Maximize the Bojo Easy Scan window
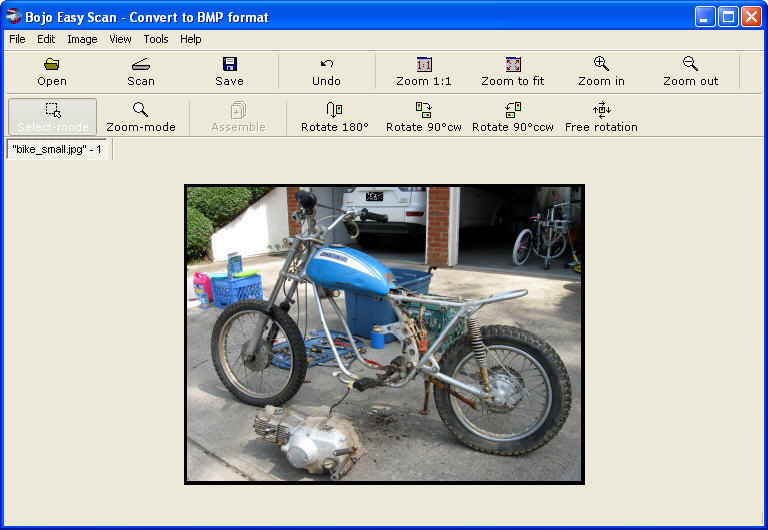768x530 pixels. tap(728, 17)
